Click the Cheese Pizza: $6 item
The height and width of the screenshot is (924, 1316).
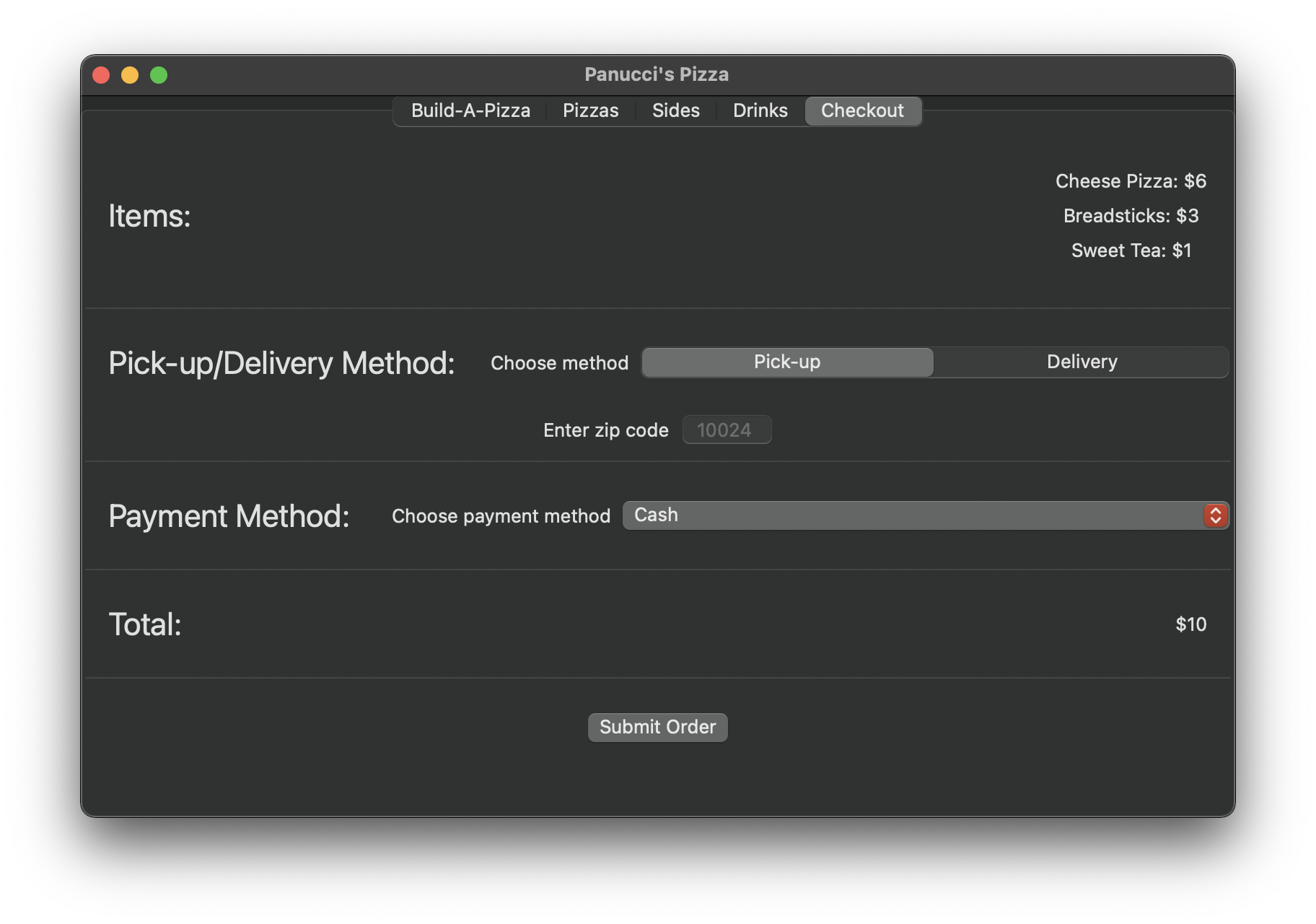point(1131,181)
